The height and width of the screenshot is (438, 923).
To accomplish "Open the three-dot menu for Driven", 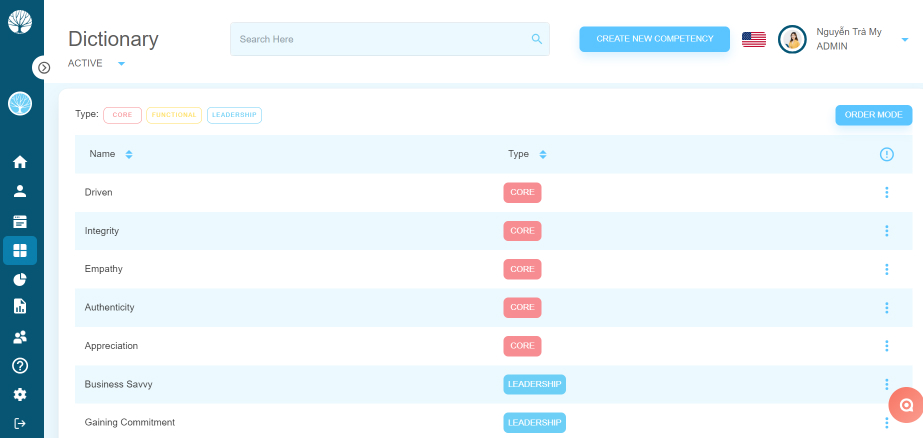I will pyautogui.click(x=887, y=193).
